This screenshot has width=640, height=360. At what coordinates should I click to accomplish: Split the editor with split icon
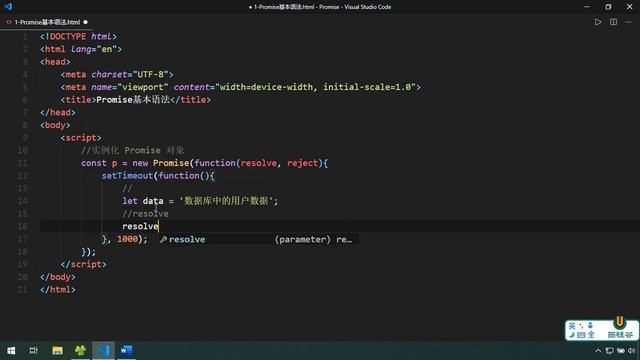pyautogui.click(x=613, y=22)
